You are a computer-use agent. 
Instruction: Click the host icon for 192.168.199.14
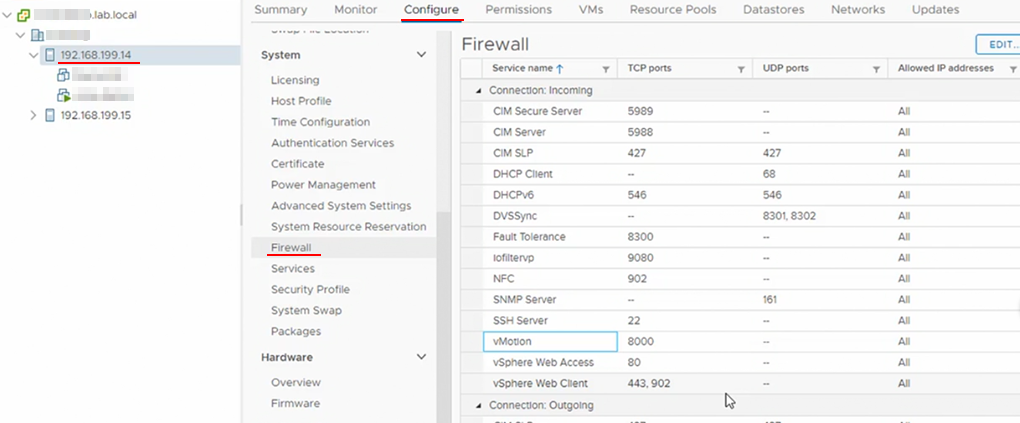click(x=50, y=55)
